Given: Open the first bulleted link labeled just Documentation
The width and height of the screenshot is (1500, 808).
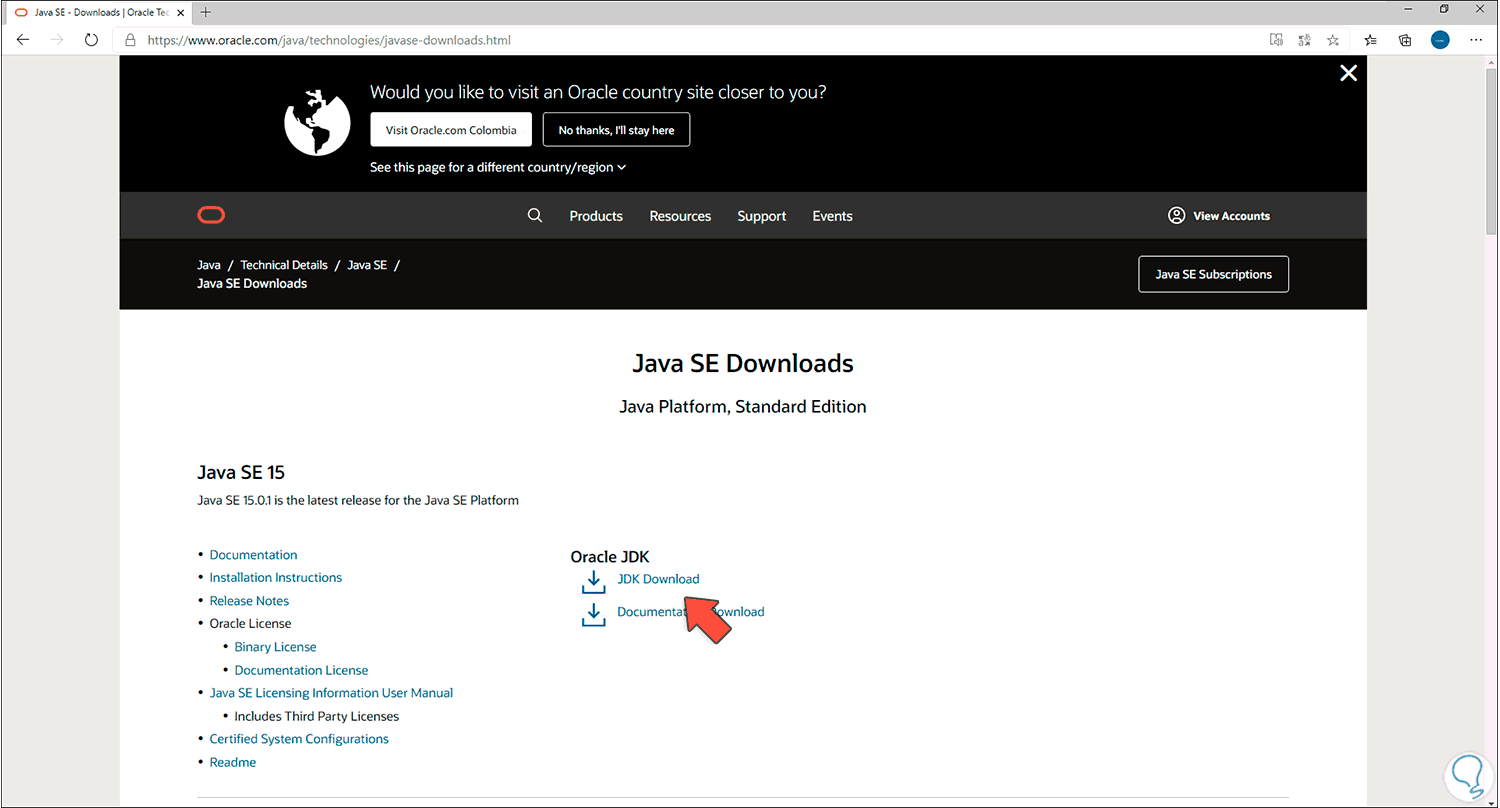Looking at the screenshot, I should [253, 555].
